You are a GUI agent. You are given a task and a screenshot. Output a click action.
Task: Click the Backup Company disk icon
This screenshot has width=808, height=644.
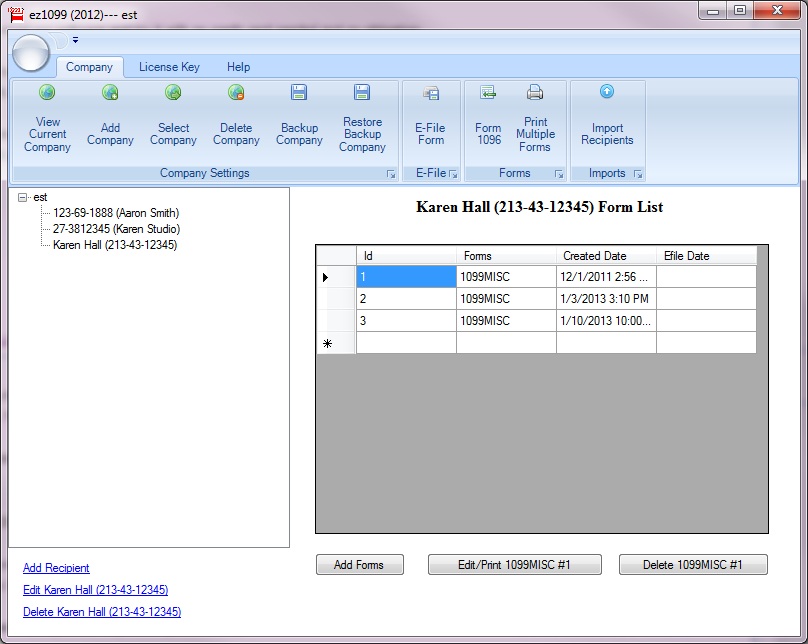coord(299,93)
